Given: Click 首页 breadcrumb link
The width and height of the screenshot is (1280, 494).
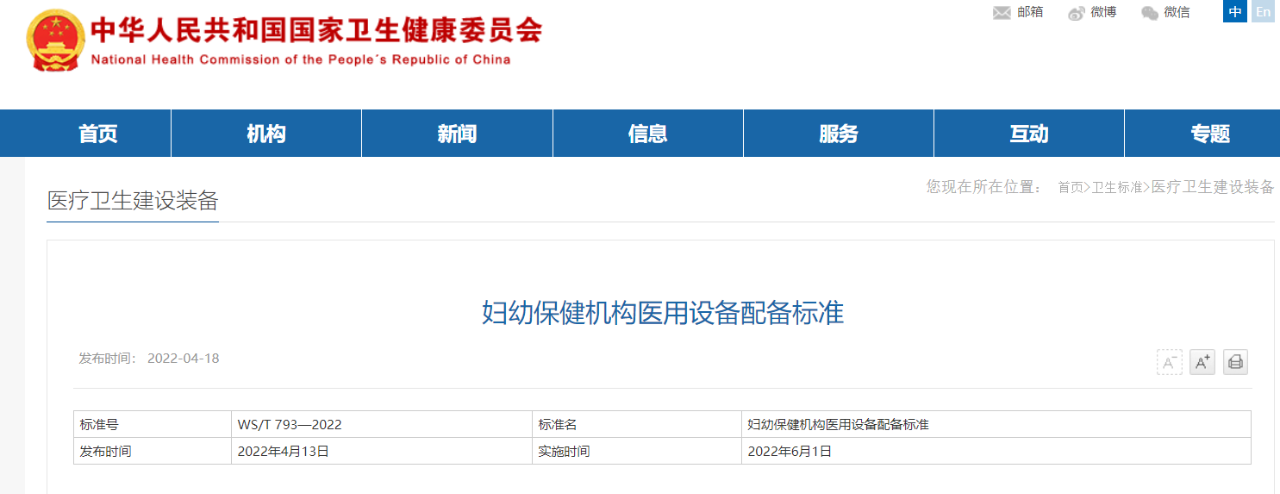Looking at the screenshot, I should pos(1070,188).
